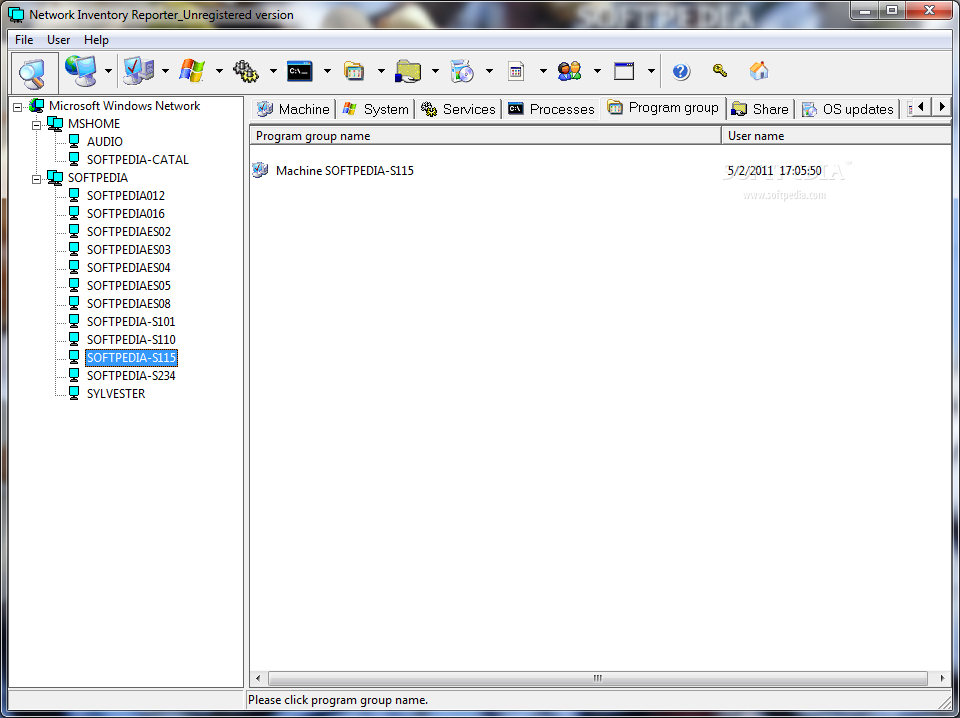Collapse the MSHOME workgroup node
Image resolution: width=960 pixels, height=718 pixels.
tap(37, 124)
